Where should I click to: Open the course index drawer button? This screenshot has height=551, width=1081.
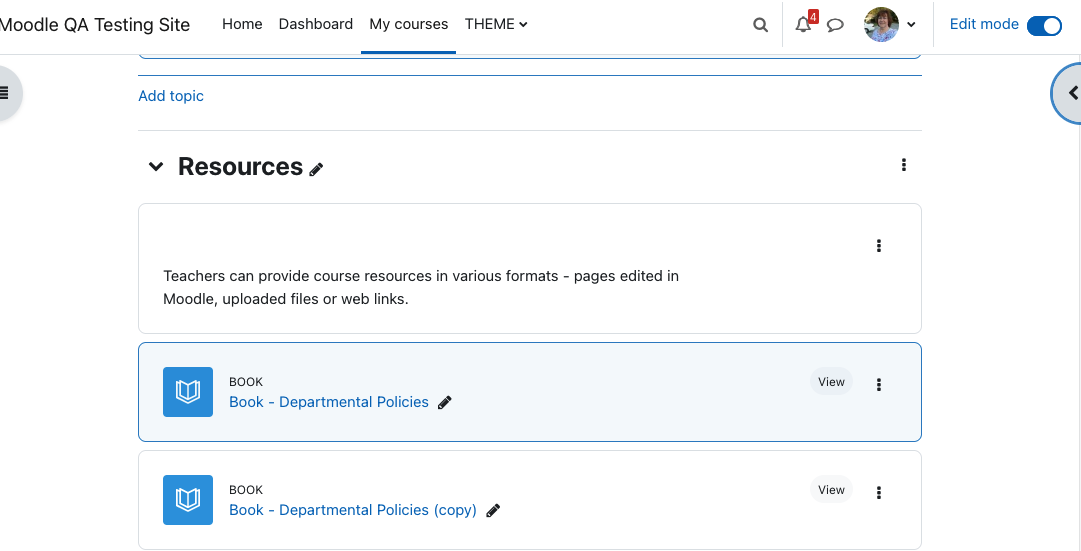pos(6,92)
